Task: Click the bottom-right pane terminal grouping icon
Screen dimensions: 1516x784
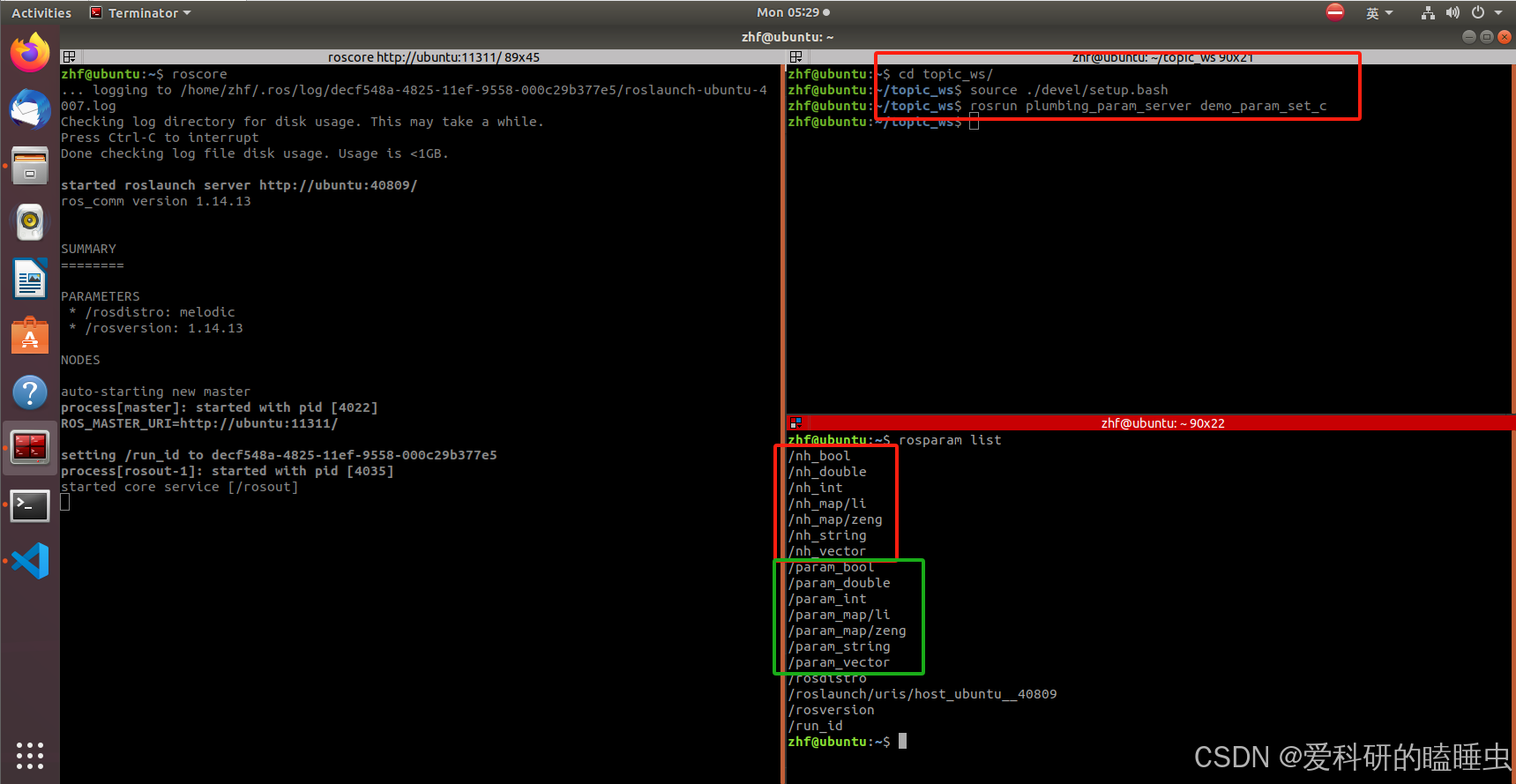Action: [x=795, y=423]
